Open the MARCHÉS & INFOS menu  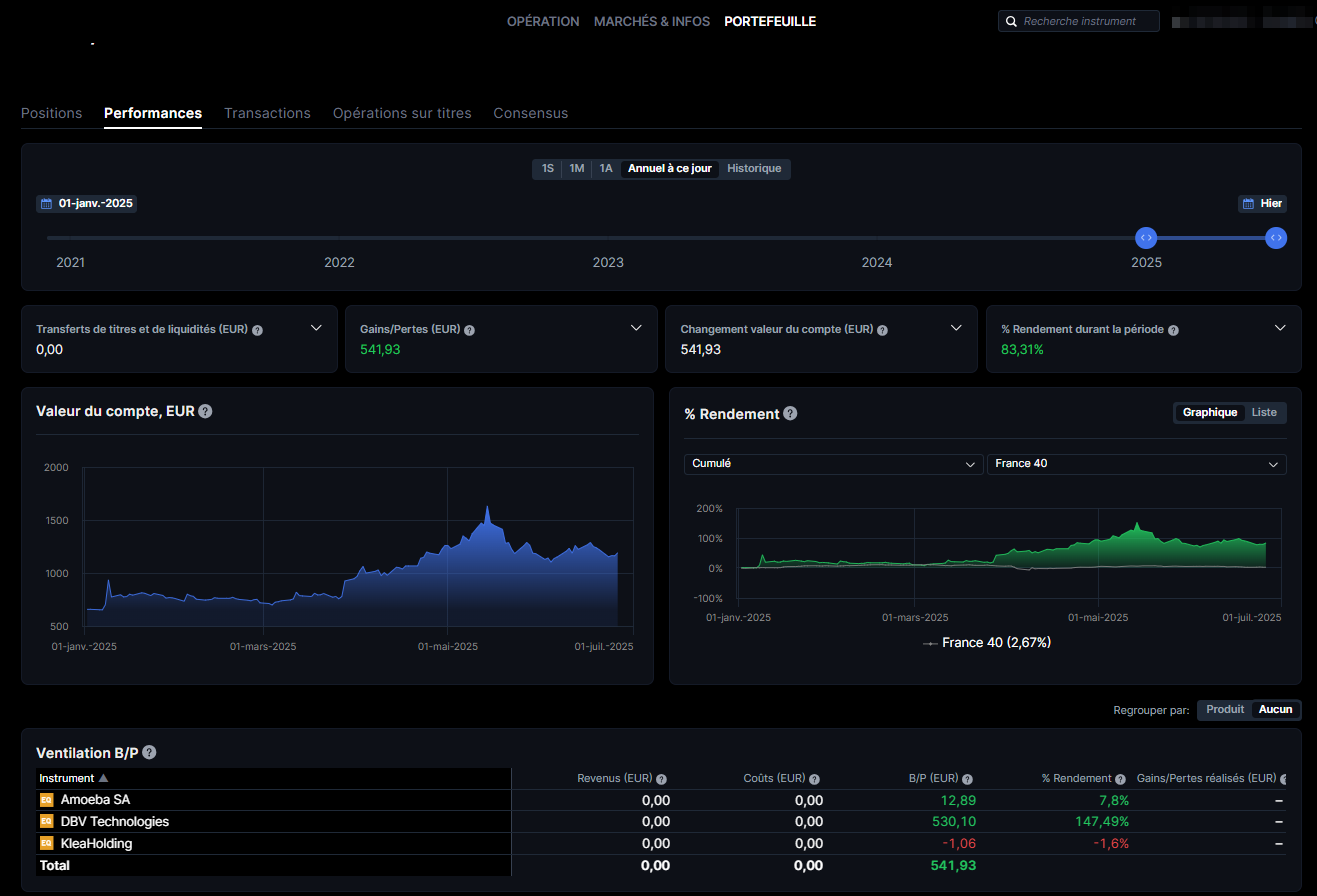(x=652, y=21)
